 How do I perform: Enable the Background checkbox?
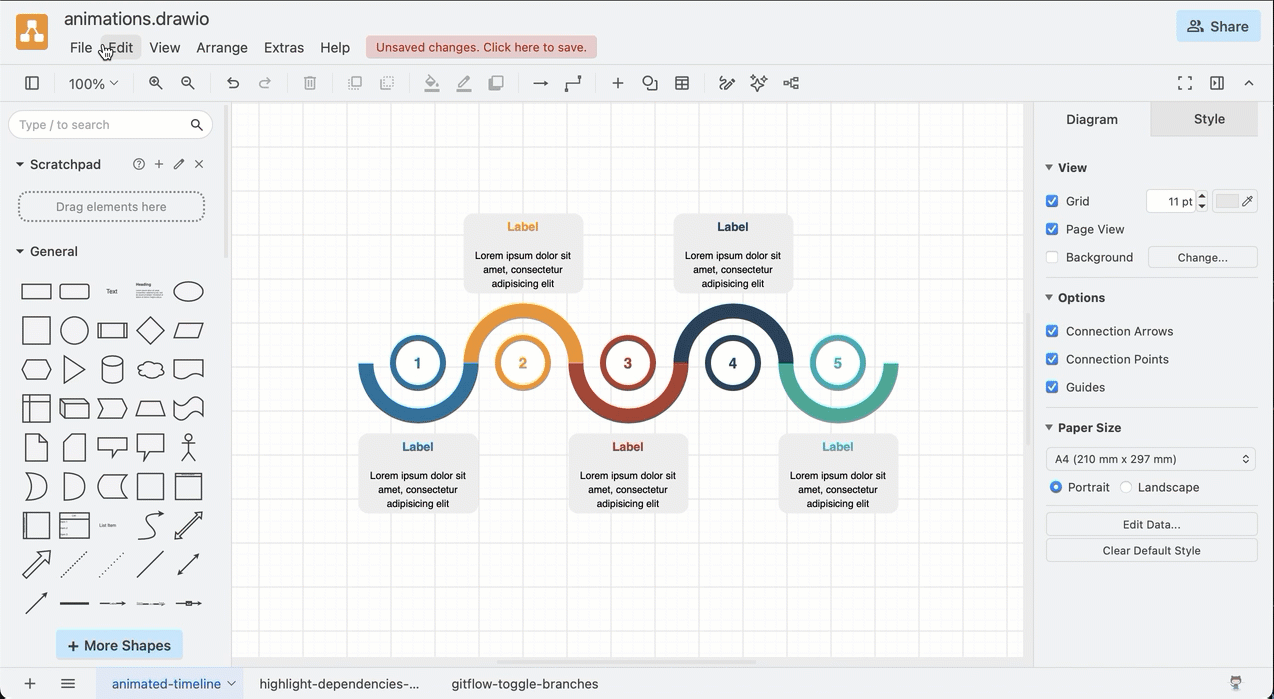(x=1052, y=257)
